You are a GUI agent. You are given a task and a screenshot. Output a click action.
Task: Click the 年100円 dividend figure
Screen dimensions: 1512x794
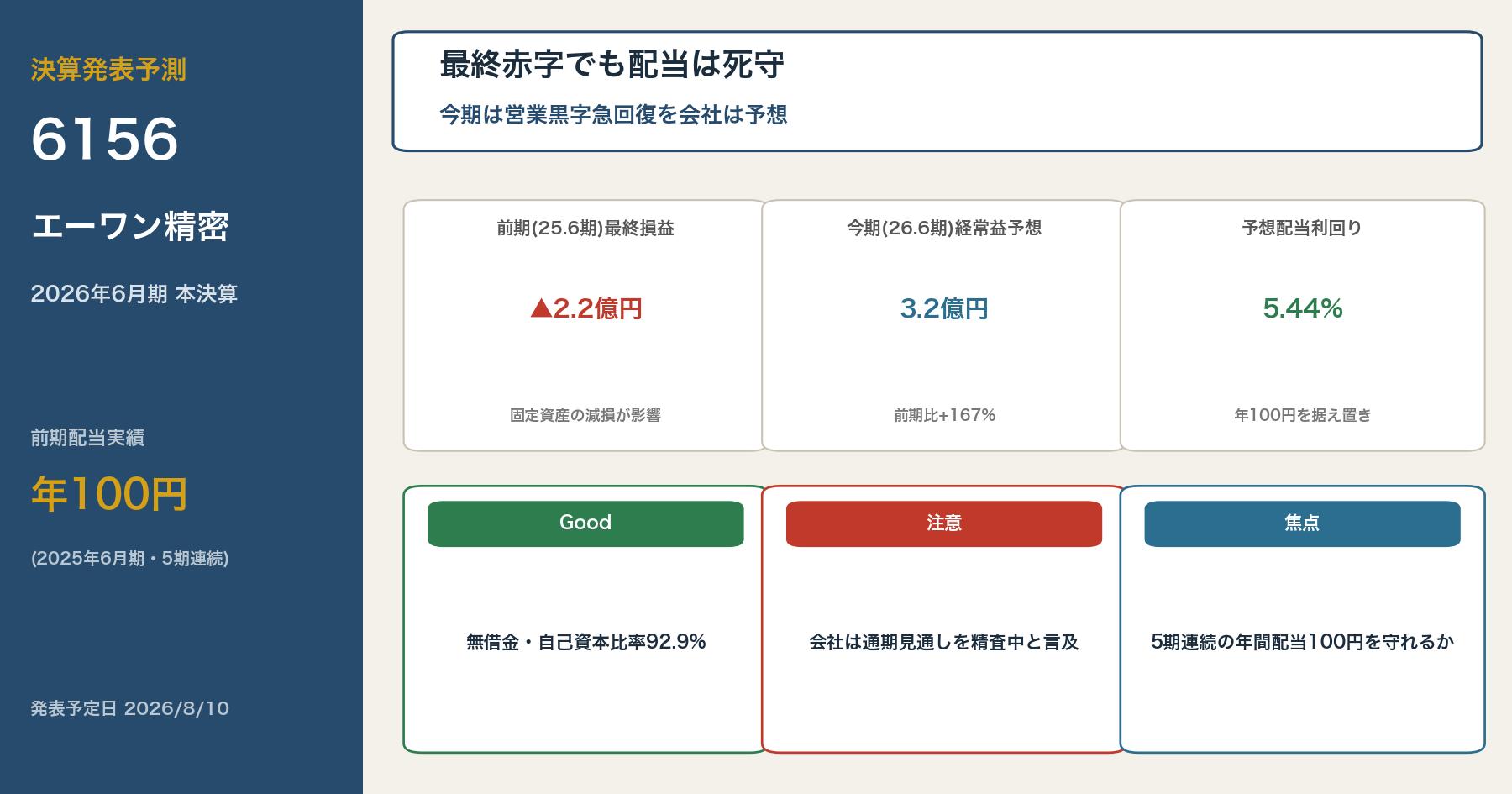pos(109,493)
